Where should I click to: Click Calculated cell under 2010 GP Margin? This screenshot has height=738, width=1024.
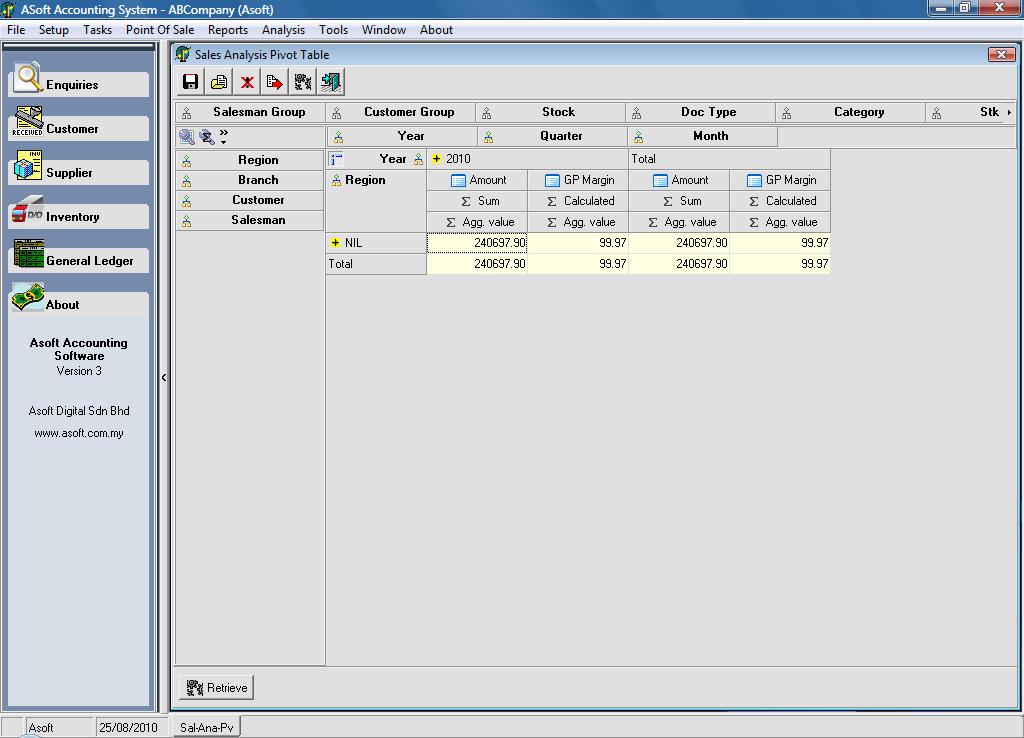point(578,201)
